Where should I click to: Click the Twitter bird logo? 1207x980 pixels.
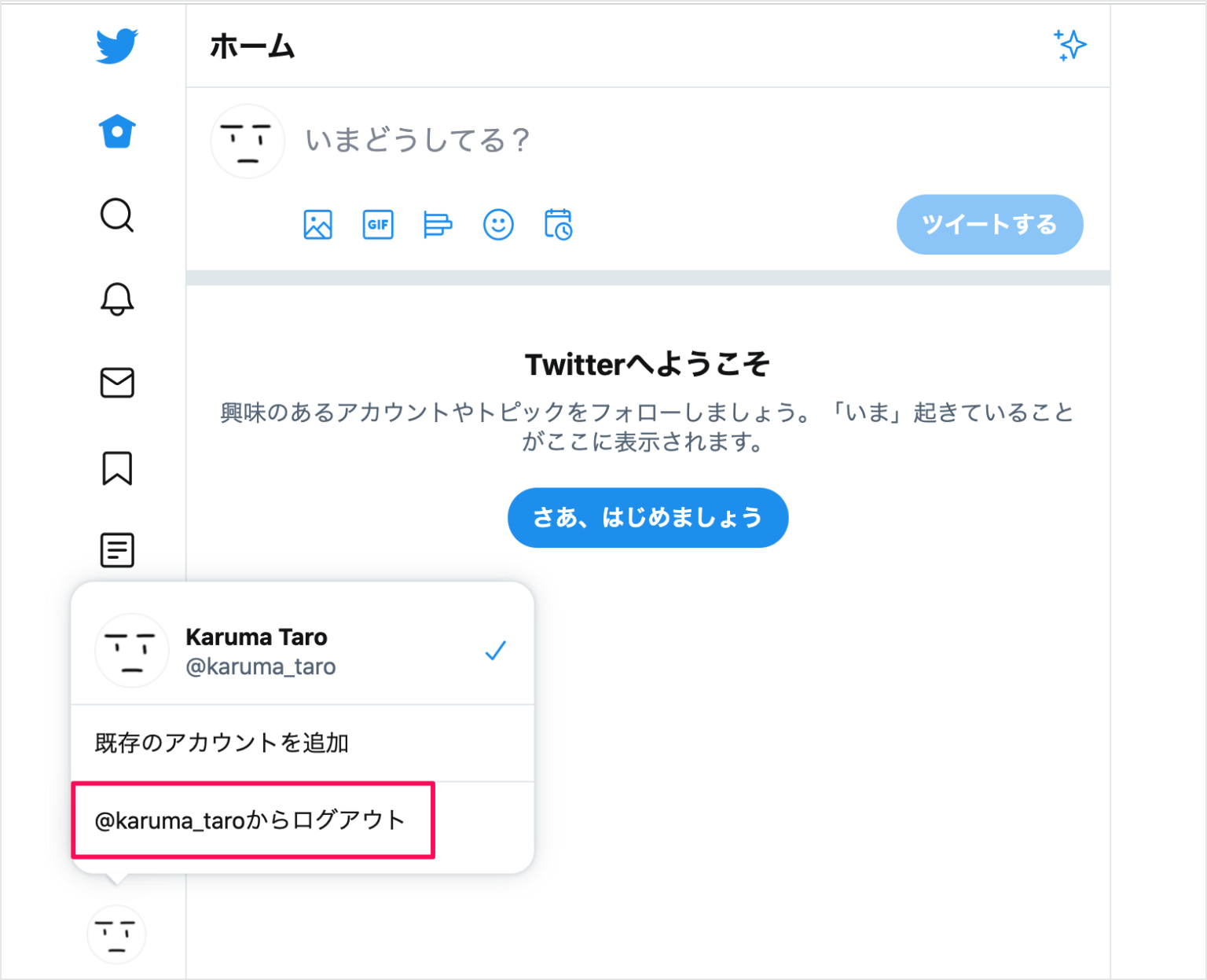pyautogui.click(x=117, y=46)
